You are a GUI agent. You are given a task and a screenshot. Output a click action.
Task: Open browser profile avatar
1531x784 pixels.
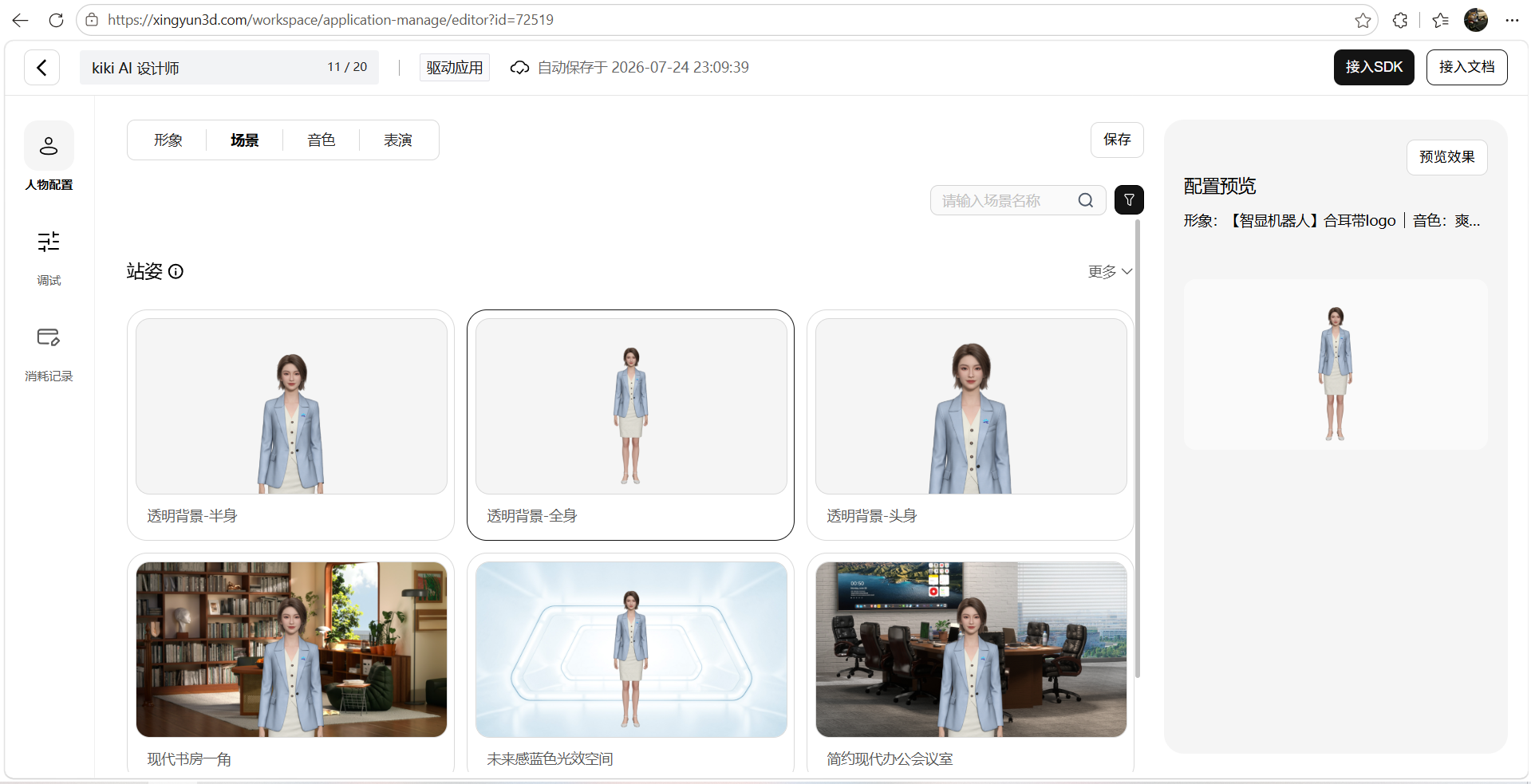click(1476, 20)
